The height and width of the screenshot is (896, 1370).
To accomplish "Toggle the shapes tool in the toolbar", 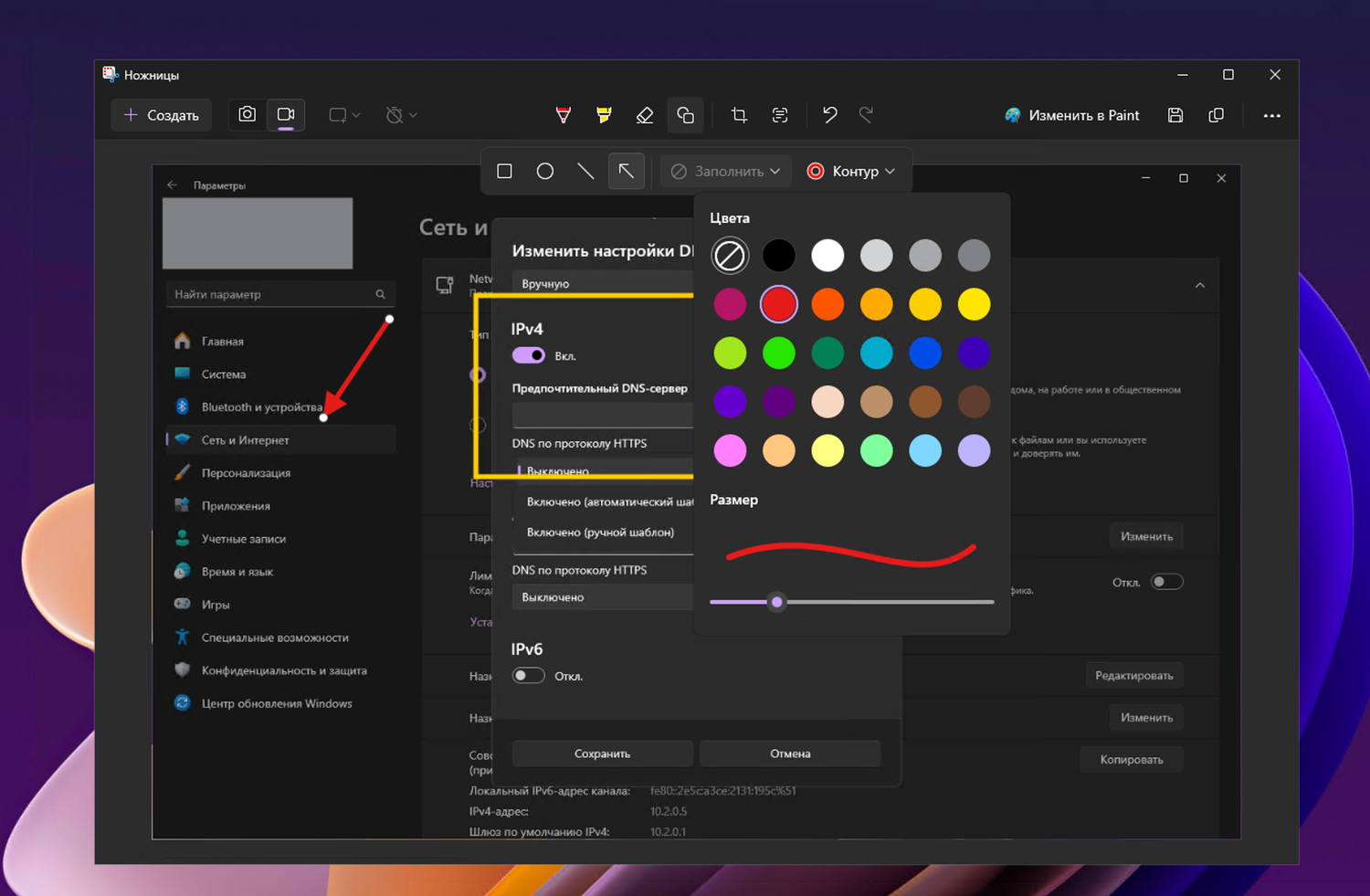I will [x=685, y=115].
